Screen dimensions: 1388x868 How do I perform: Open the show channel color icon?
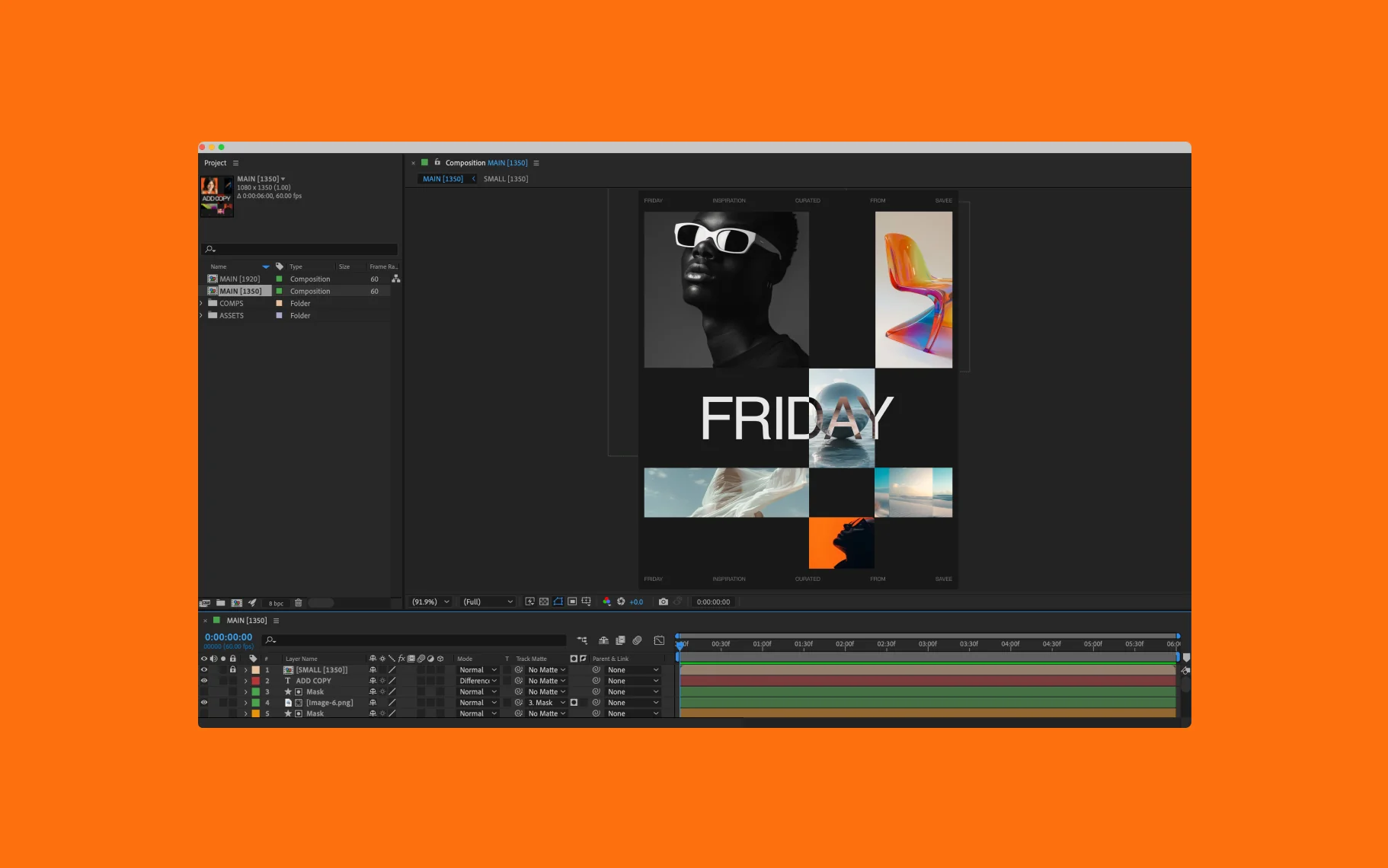pos(606,602)
